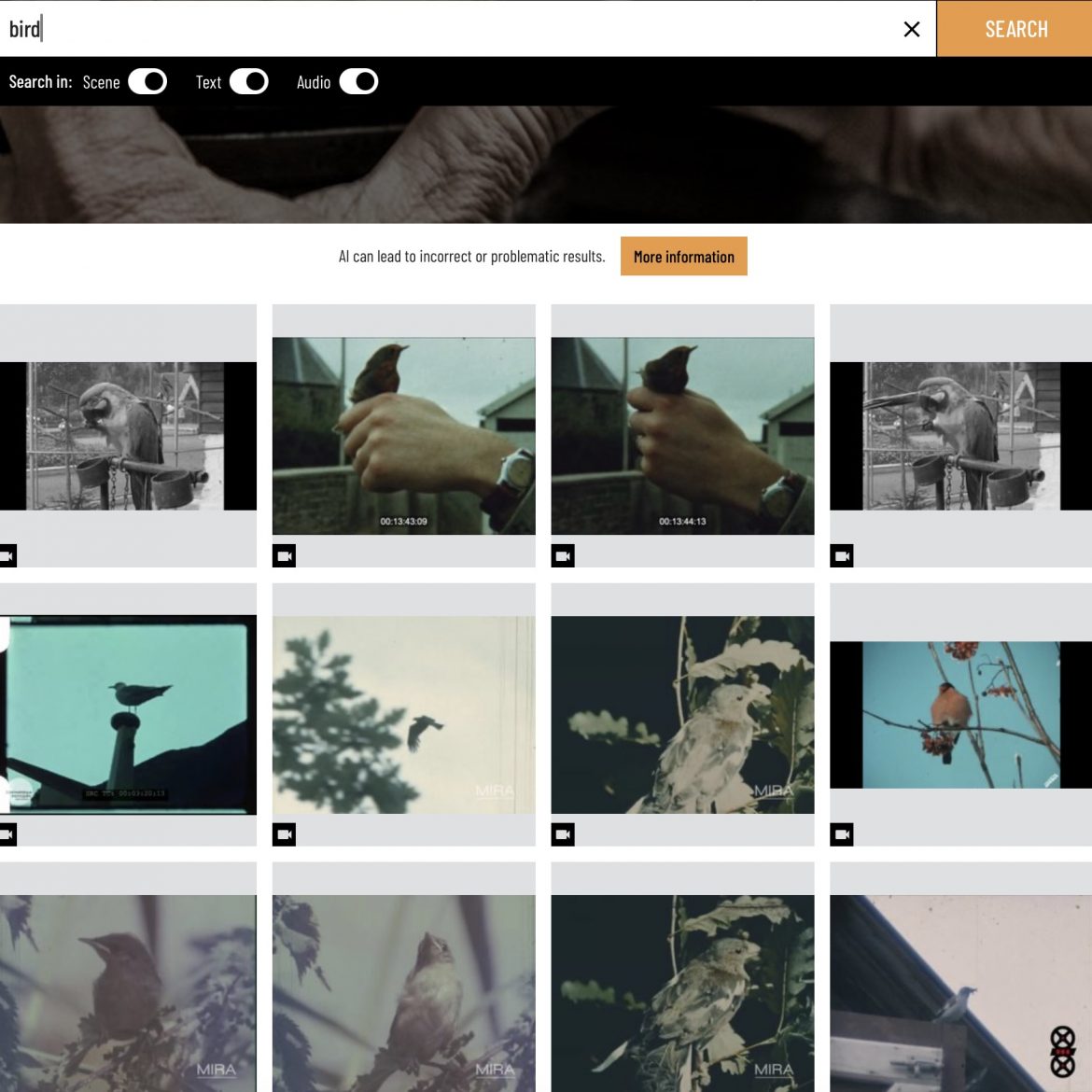
Task: Click camera icon under the 00:13:44:13 thumbnail
Action: (565, 555)
